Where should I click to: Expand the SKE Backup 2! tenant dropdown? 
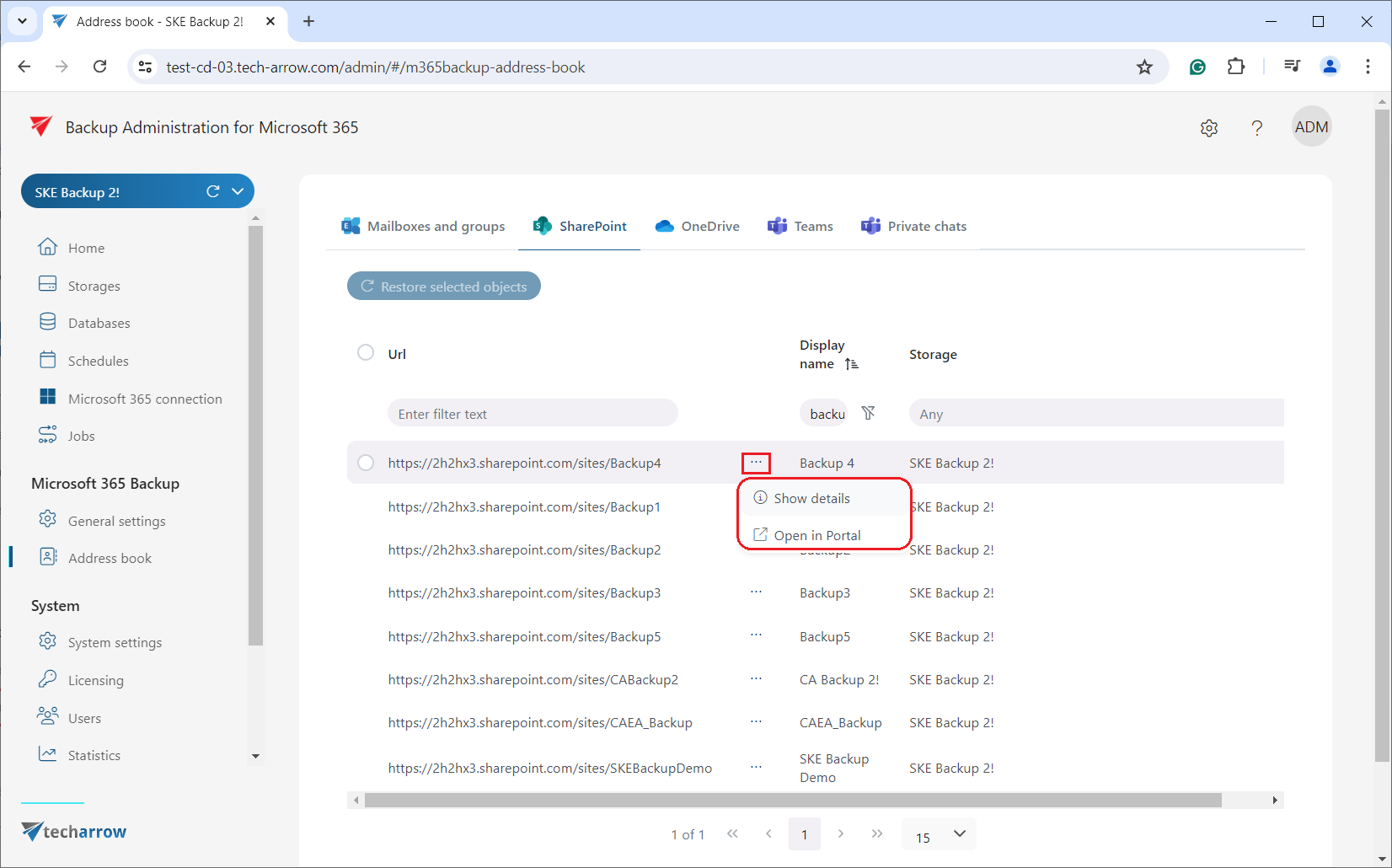[x=238, y=191]
